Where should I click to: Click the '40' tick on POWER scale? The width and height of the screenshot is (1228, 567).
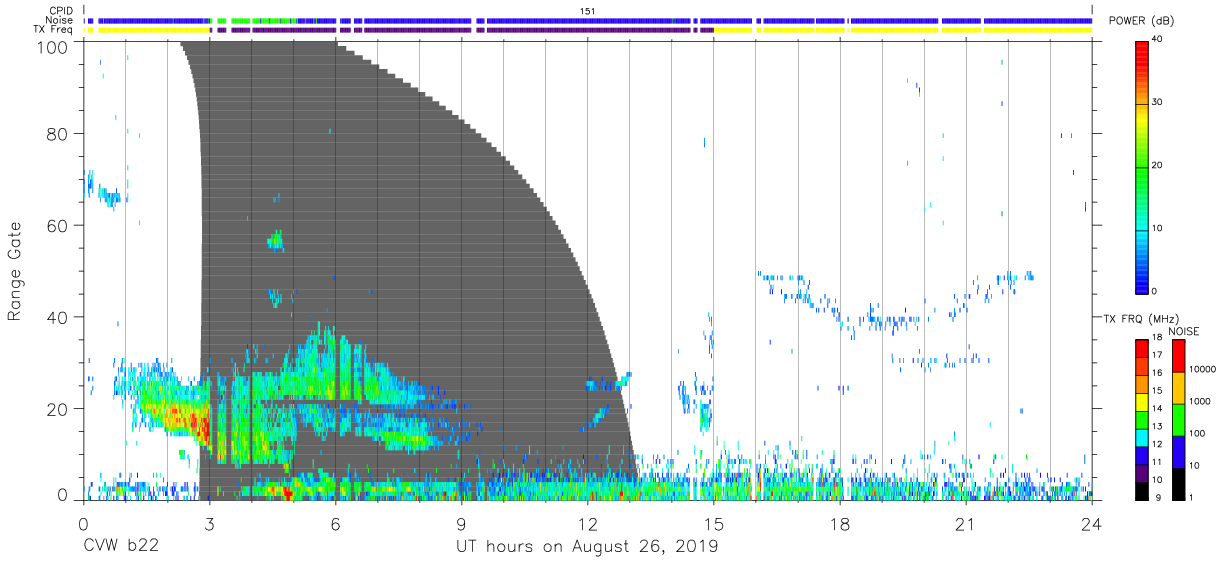(1159, 40)
